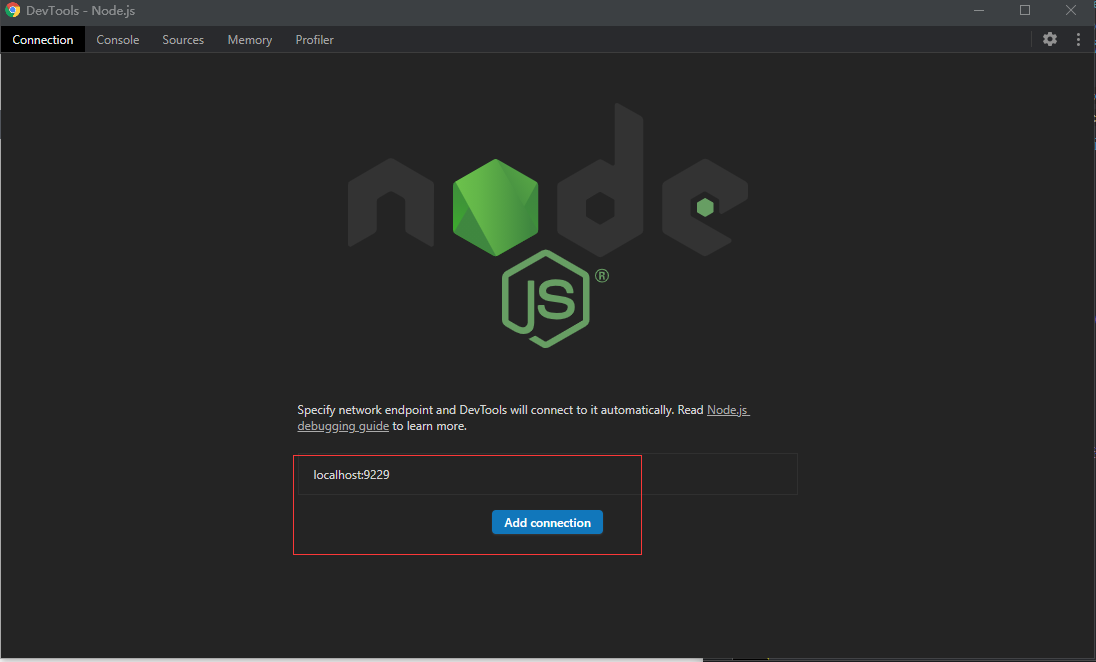
Task: Click the Add connection button
Action: click(547, 522)
